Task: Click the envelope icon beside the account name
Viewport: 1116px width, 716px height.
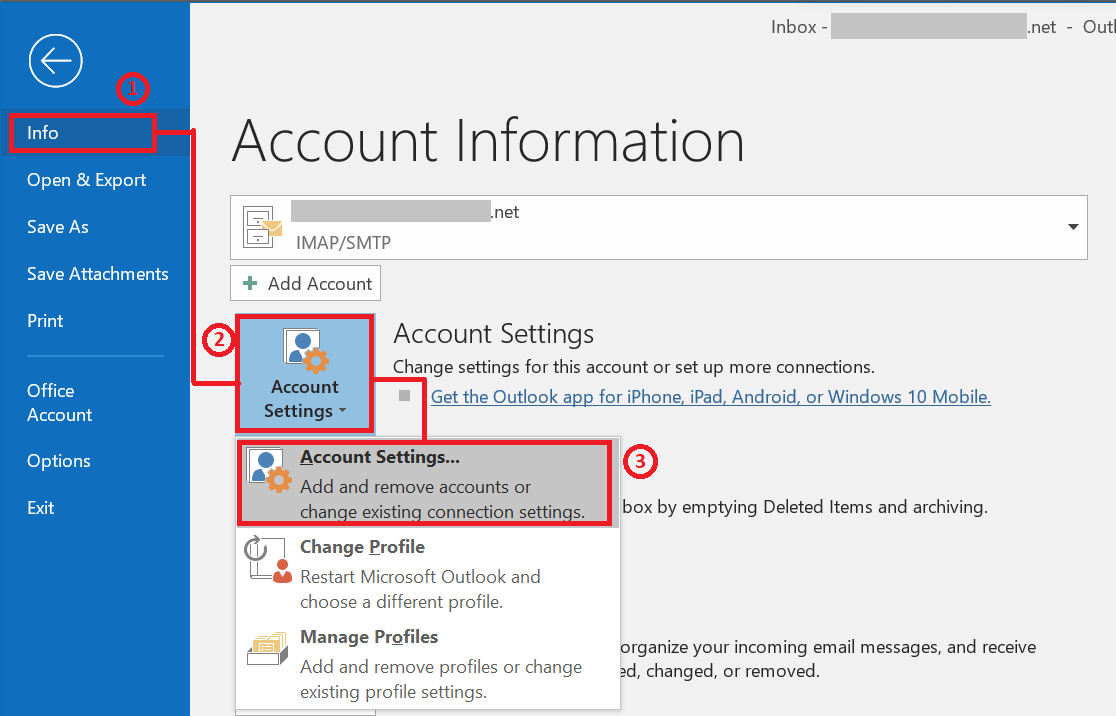Action: point(260,227)
